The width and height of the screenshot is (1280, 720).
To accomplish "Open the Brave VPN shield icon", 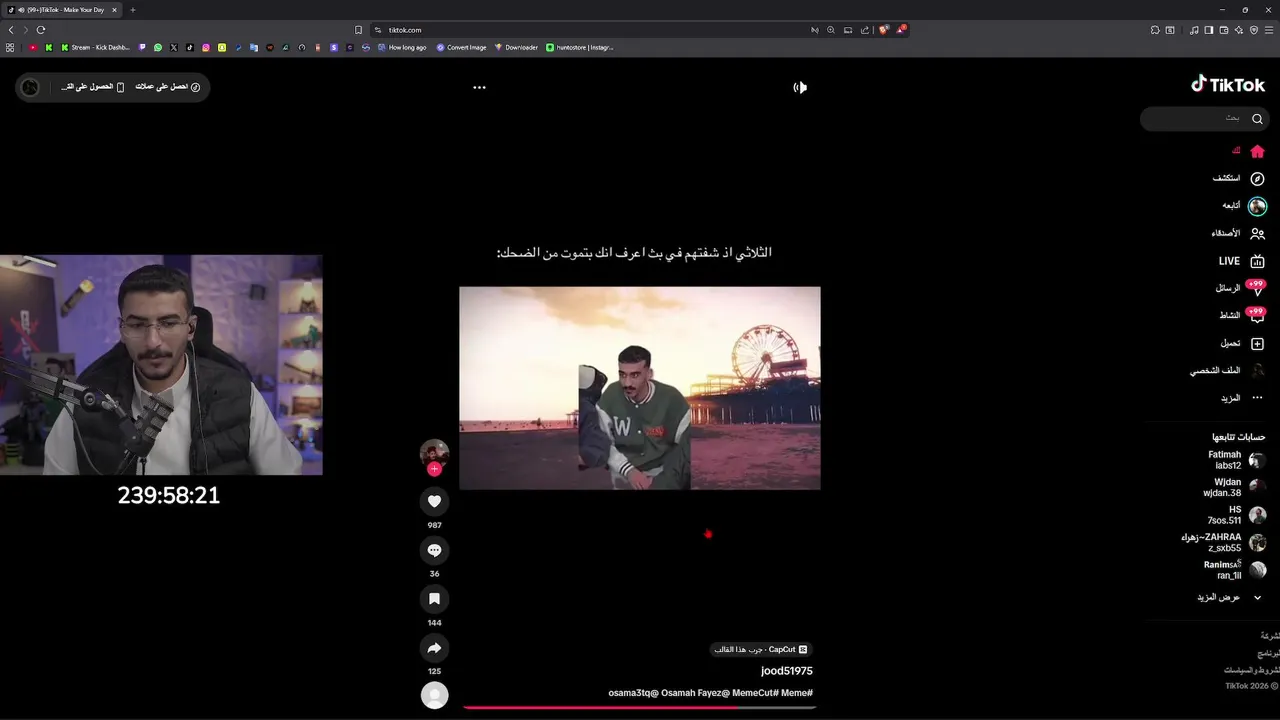I will tap(1254, 30).
